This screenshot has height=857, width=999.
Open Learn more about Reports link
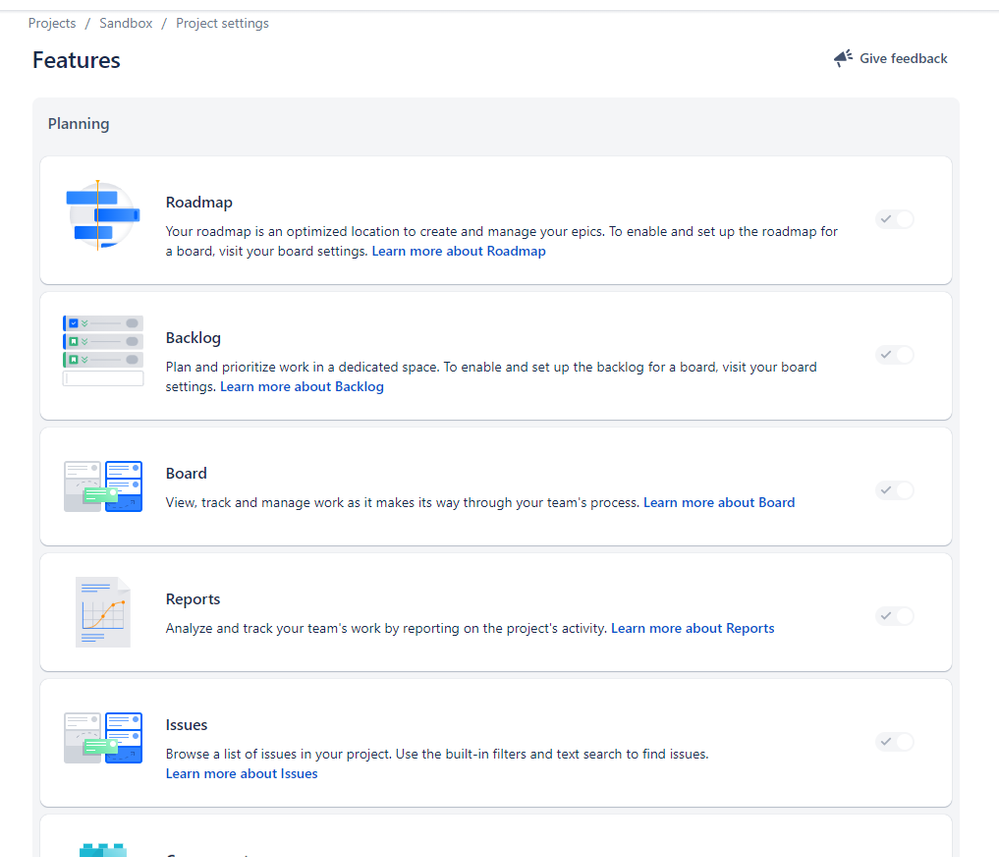pos(693,628)
